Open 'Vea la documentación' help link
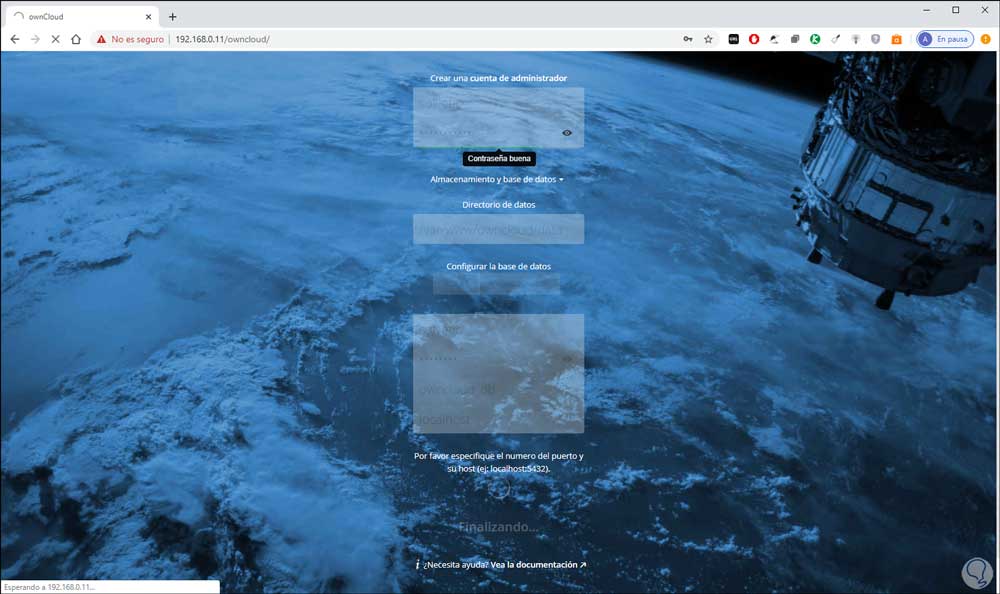The width and height of the screenshot is (1000, 594). tap(538, 565)
